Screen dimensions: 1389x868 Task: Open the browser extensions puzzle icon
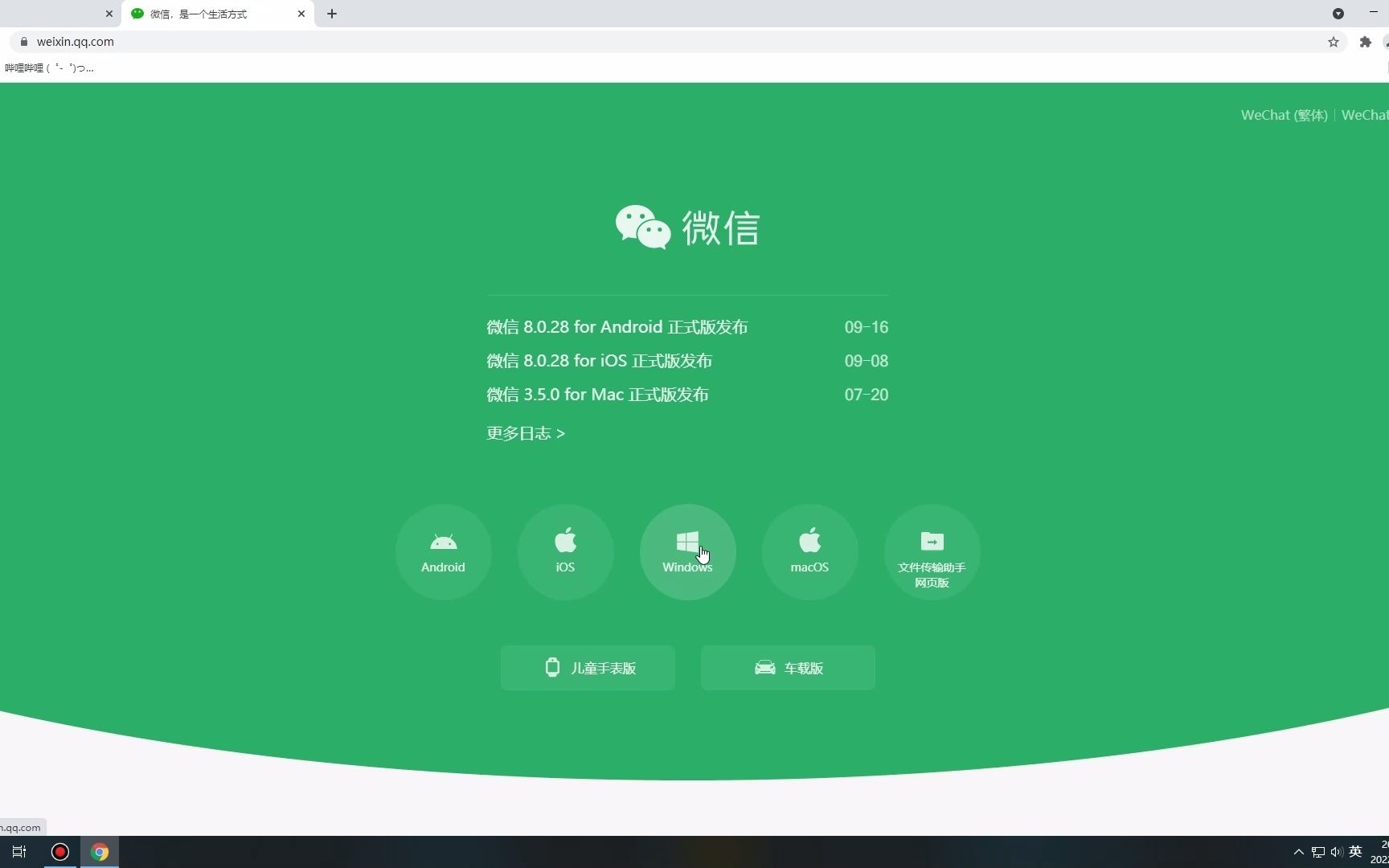point(1365,42)
